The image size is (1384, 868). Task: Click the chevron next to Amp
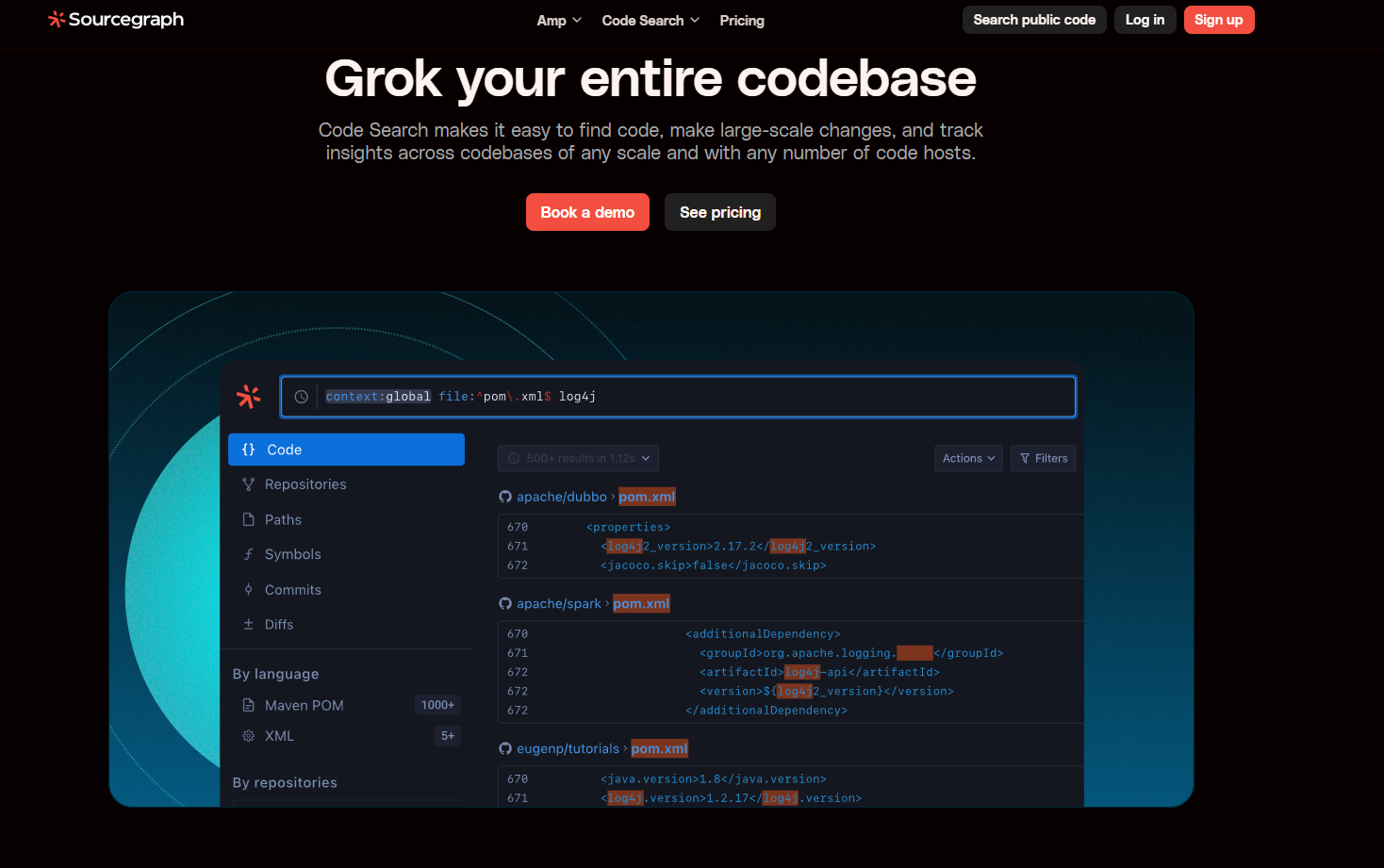(x=577, y=20)
